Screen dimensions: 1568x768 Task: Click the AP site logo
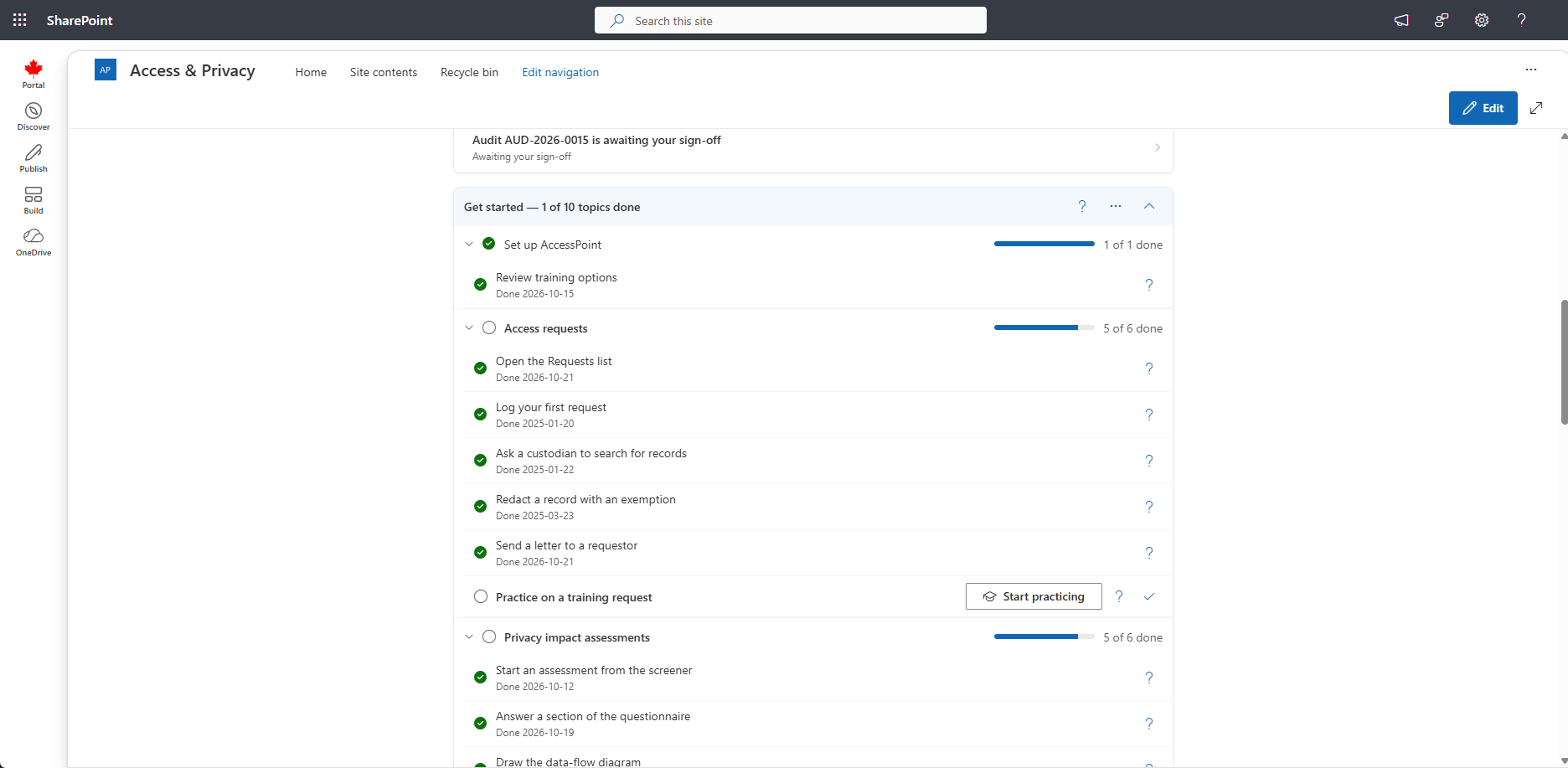(106, 70)
